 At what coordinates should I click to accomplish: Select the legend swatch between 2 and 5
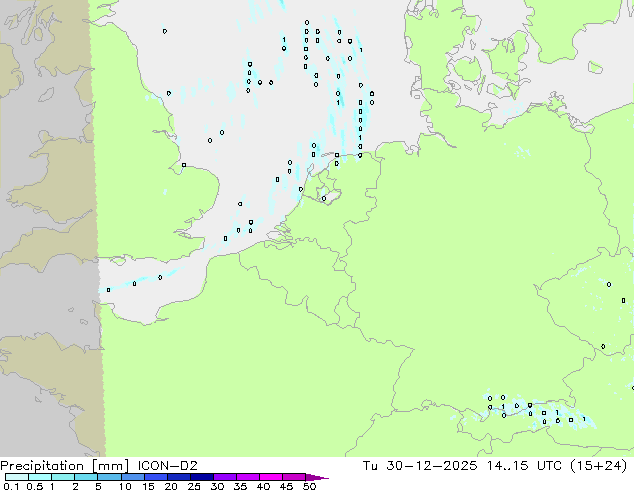[86, 477]
